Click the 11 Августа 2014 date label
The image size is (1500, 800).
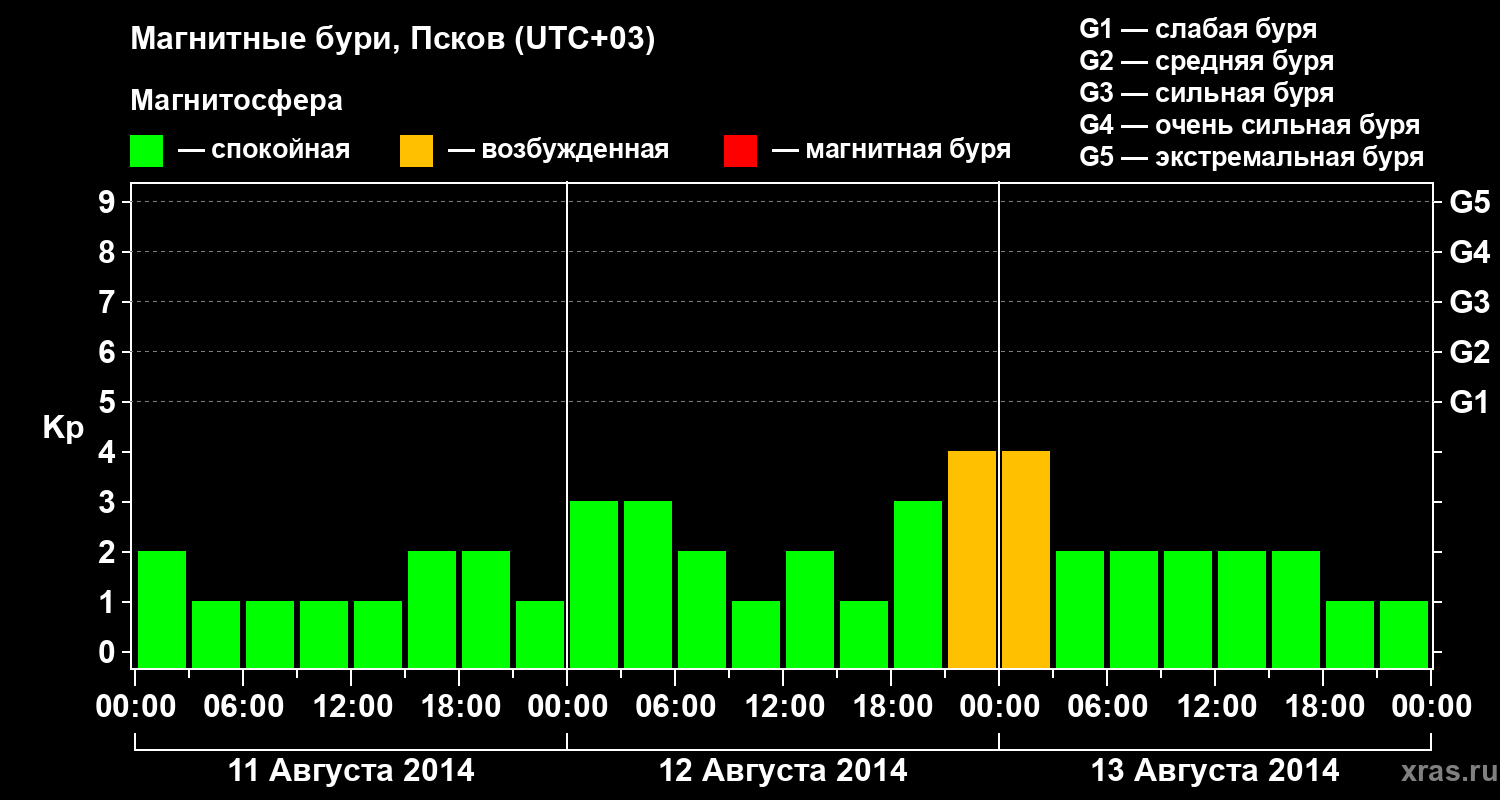[x=351, y=771]
